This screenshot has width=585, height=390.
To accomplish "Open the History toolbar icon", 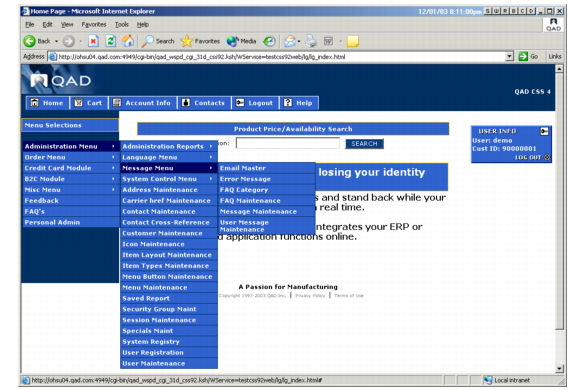I will (x=269, y=41).
